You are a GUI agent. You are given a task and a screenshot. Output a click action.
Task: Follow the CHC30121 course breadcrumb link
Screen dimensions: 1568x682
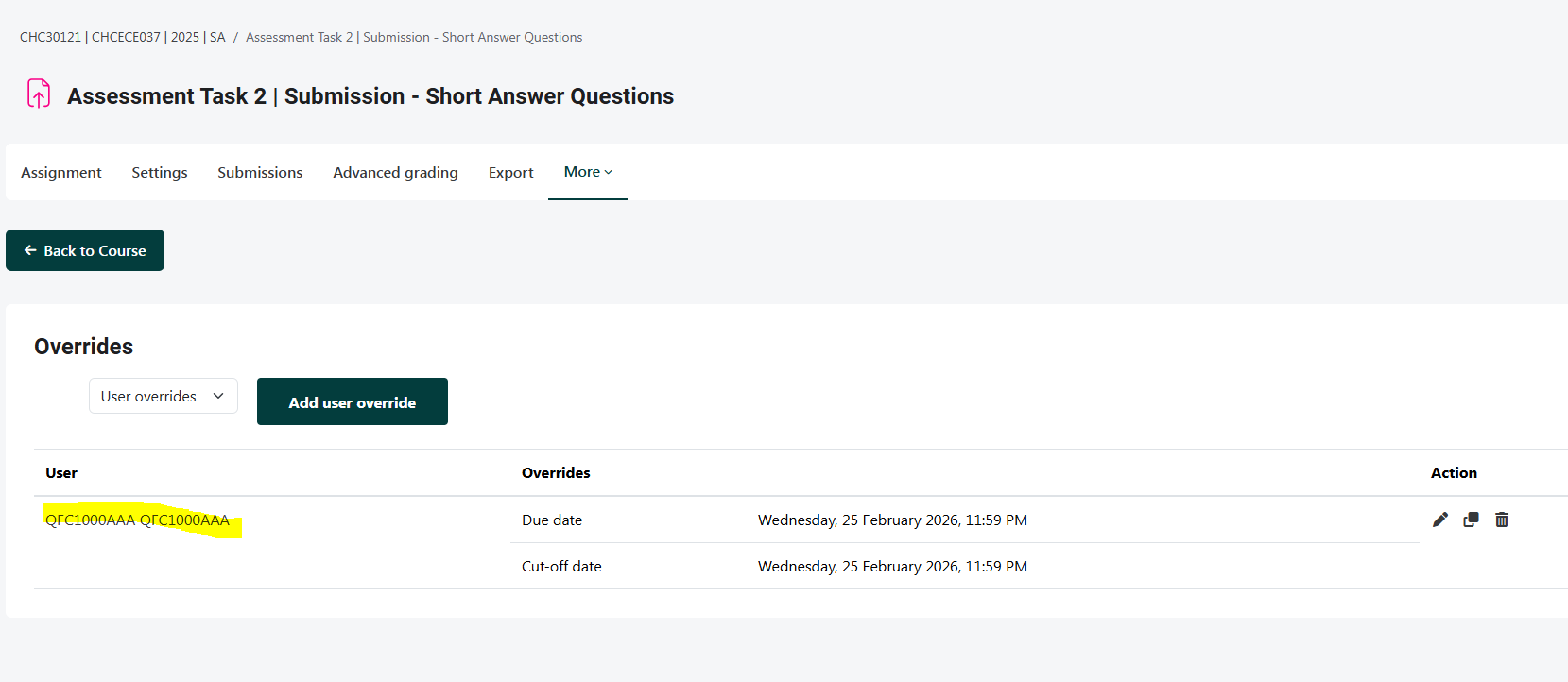tap(122, 37)
